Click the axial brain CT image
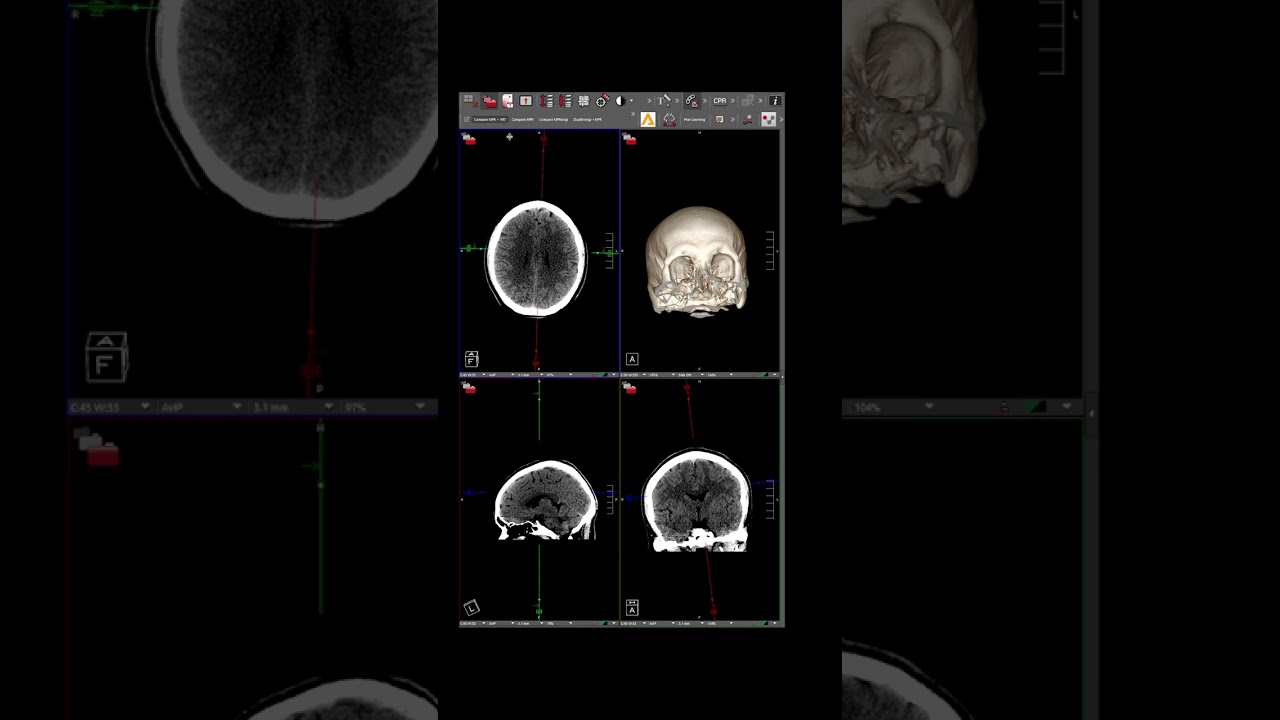The height and width of the screenshot is (720, 1280). point(537,258)
